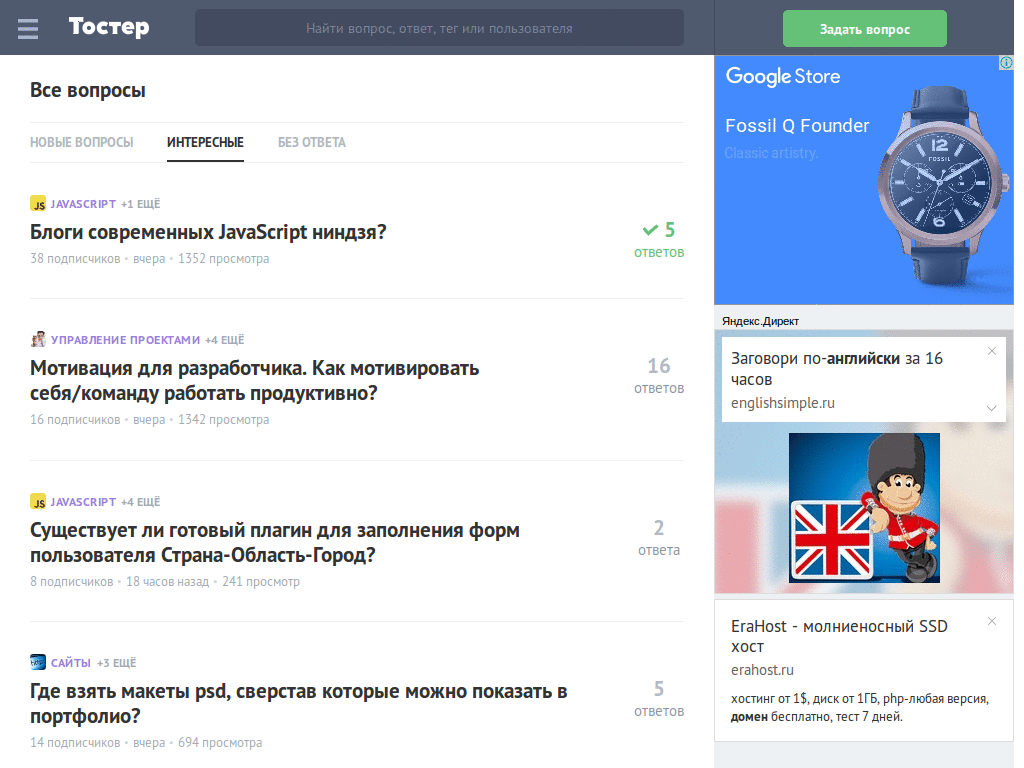Click the Тостер logo

[x=109, y=27]
